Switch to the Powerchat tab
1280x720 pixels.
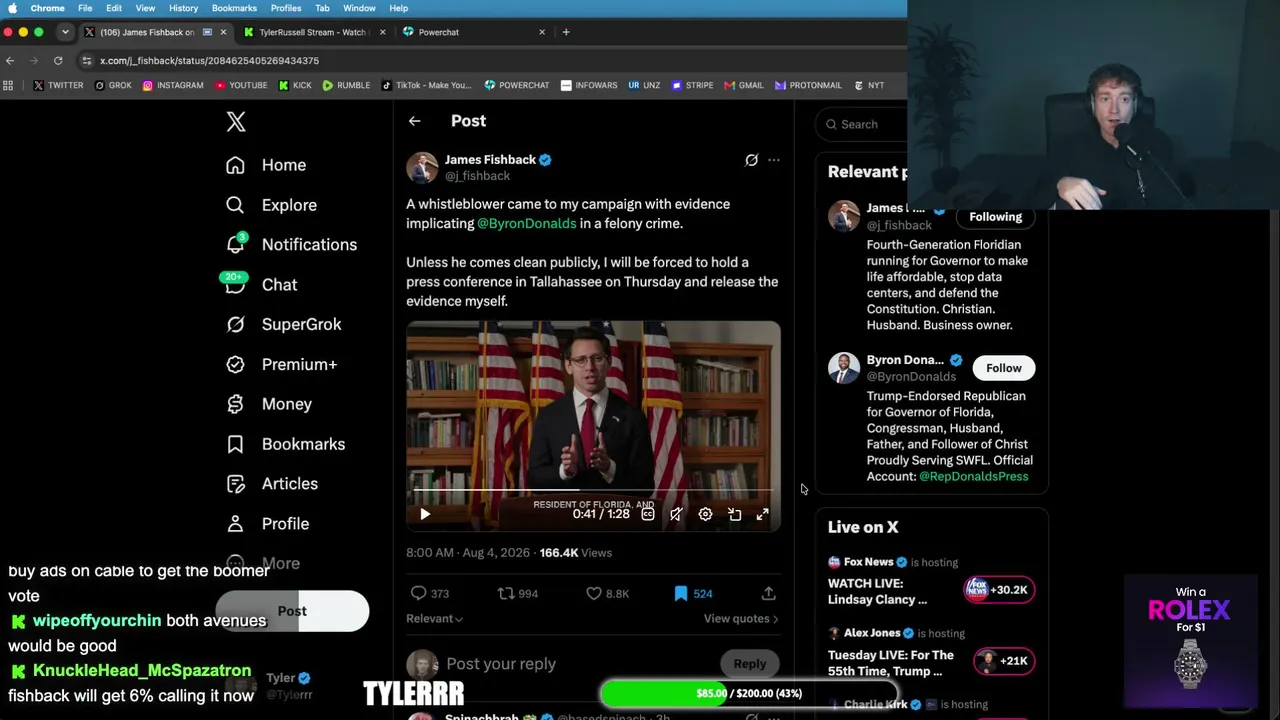click(x=474, y=32)
